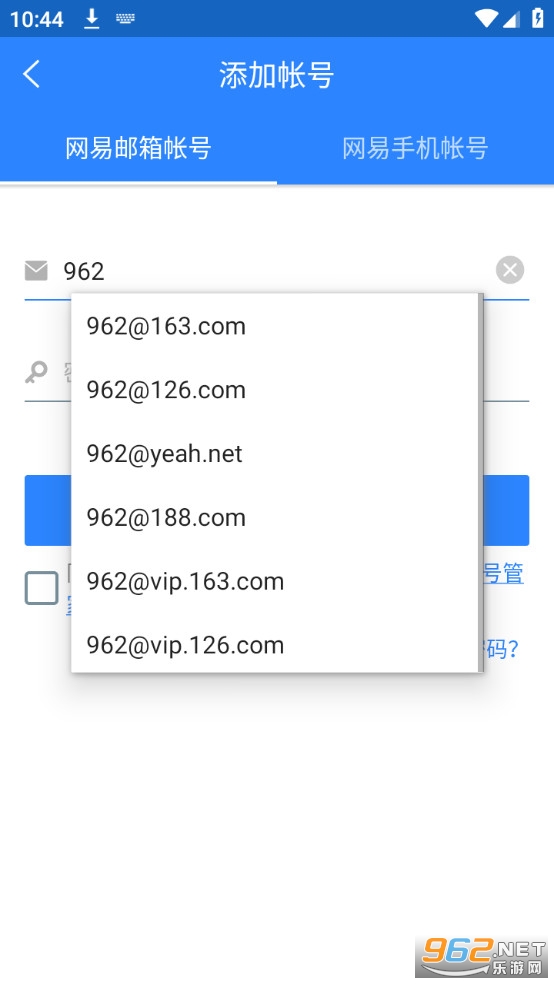Screen dimensions: 554x984
Task: Tap the key icon for password
Action: (36, 372)
